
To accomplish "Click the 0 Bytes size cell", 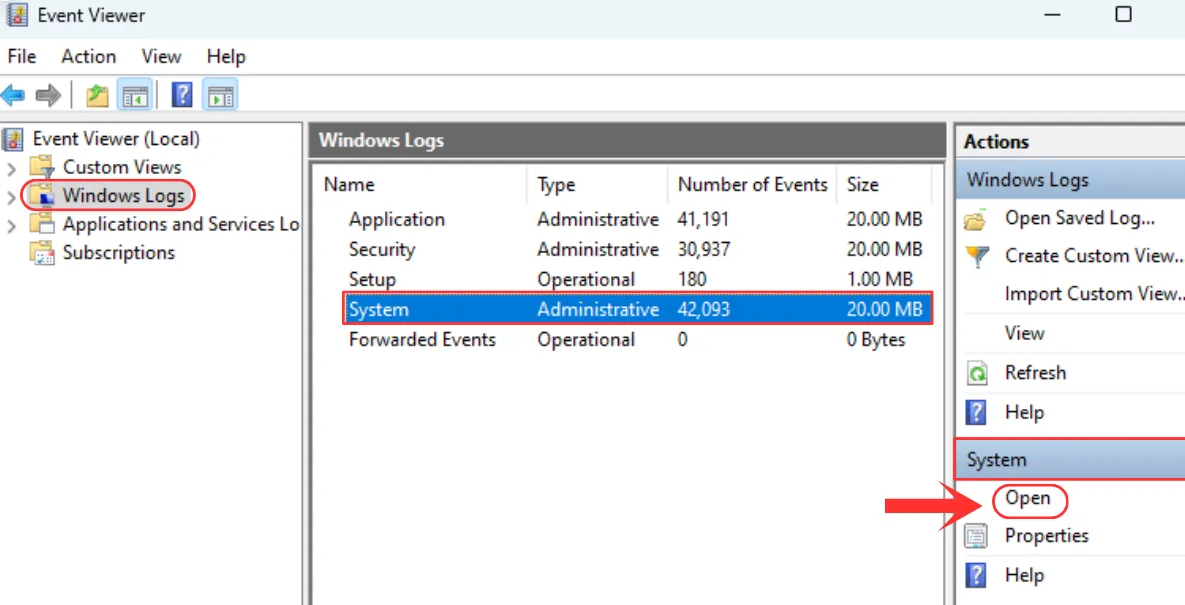I will 876,340.
